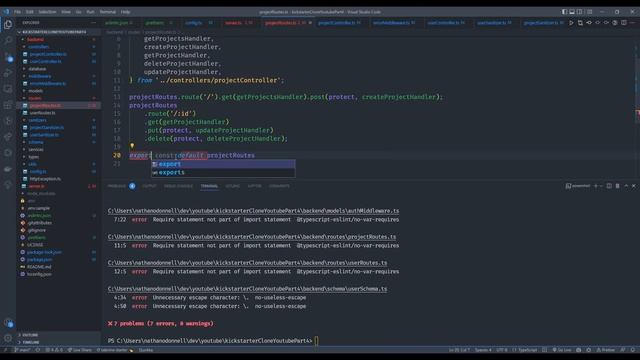The height and width of the screenshot is (360, 640).
Task: Switch to server.ts editor tab
Action: (x=238, y=23)
